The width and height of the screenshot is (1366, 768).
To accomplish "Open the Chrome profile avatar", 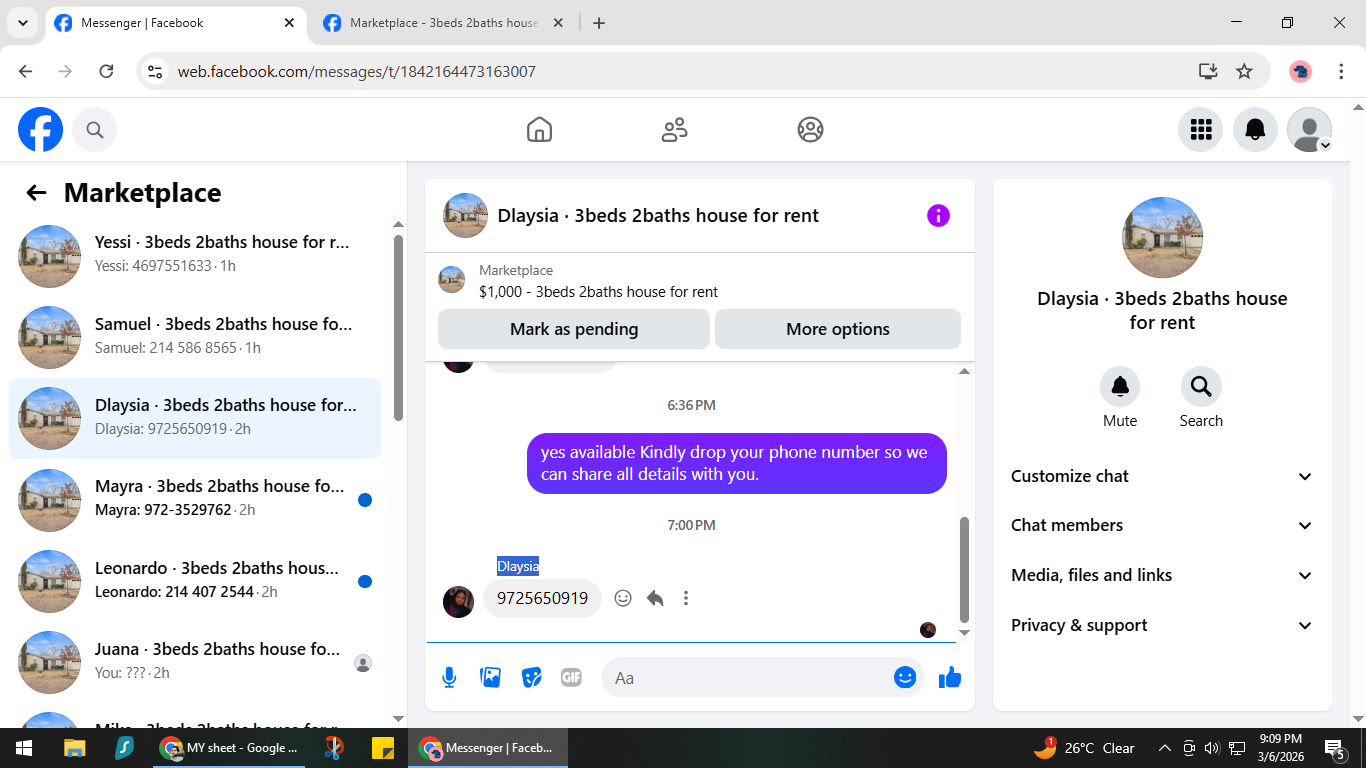I will (x=1300, y=71).
